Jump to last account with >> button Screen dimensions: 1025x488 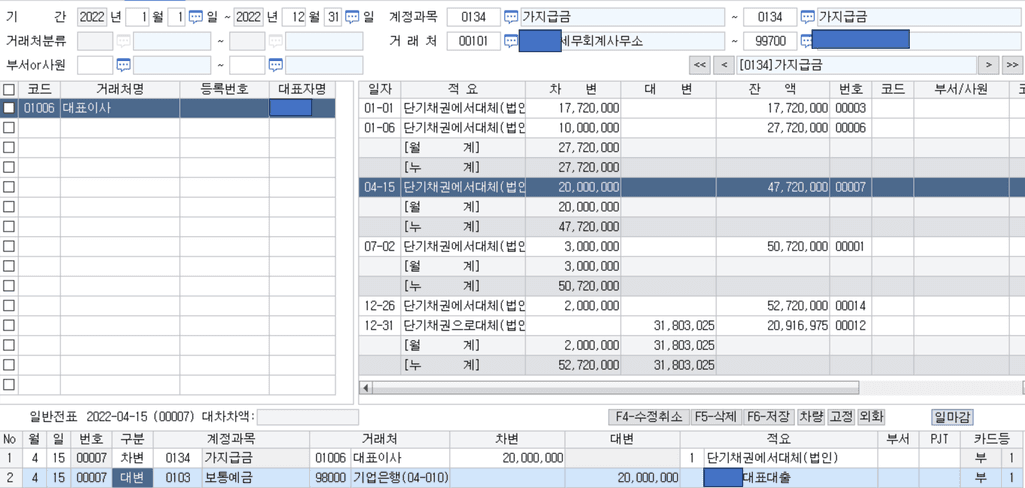[x=1012, y=65]
